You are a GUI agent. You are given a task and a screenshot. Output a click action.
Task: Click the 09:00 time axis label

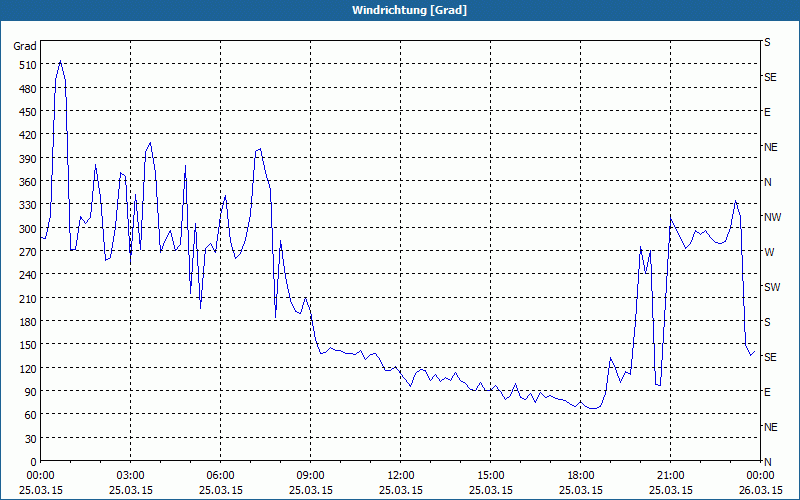pos(311,476)
